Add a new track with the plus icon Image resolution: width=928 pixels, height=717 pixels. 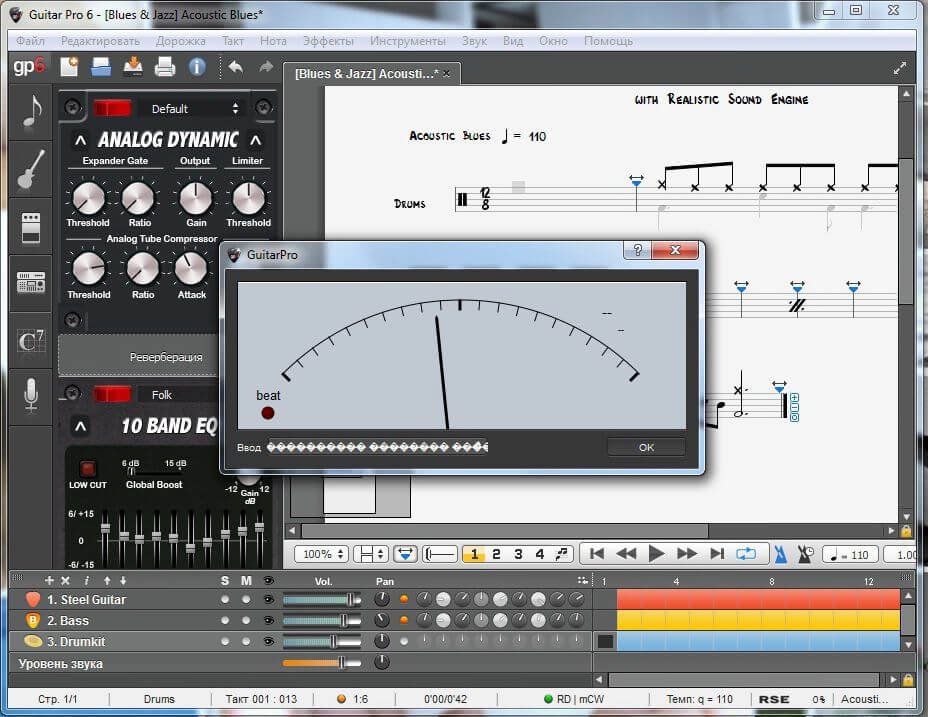[x=49, y=581]
